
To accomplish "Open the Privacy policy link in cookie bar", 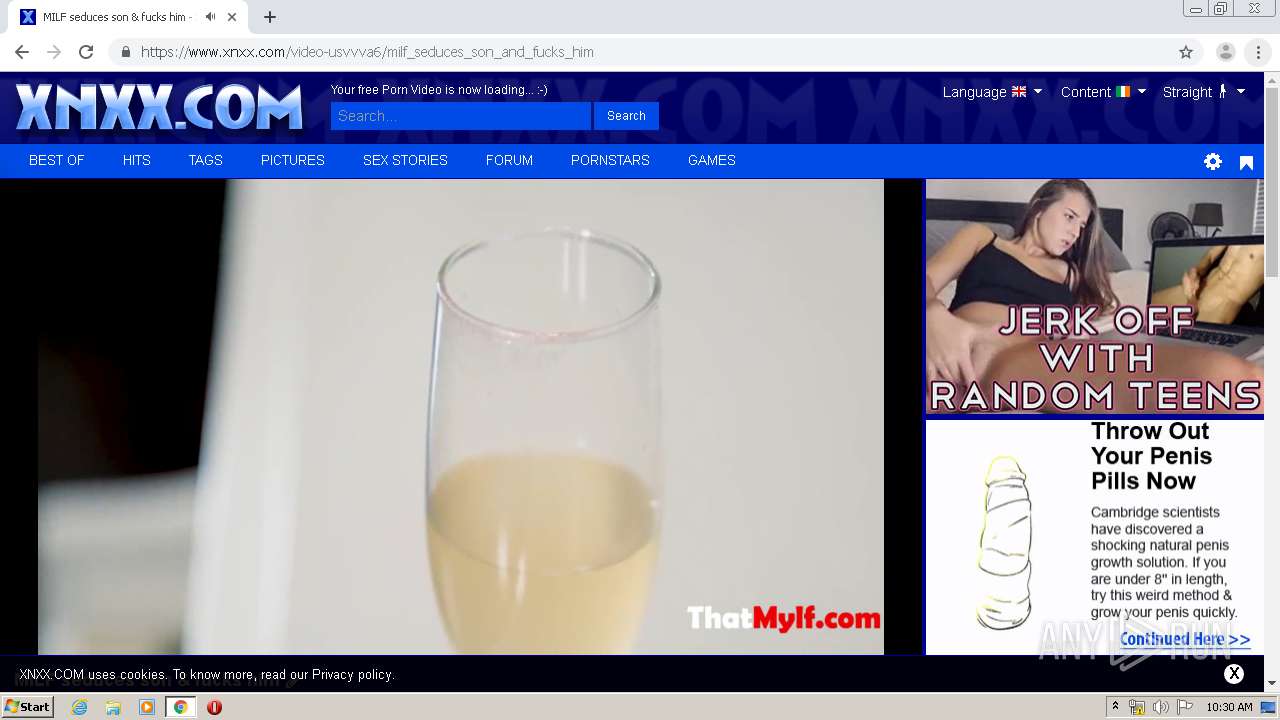I will pyautogui.click(x=352, y=675).
